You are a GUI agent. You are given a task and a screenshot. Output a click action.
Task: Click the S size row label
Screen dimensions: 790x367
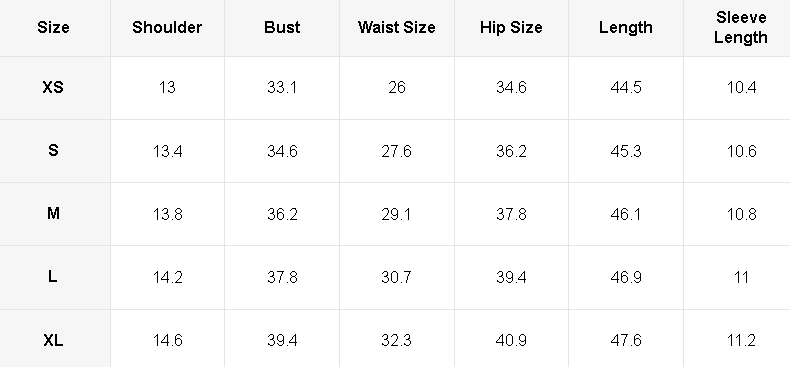pos(53,151)
